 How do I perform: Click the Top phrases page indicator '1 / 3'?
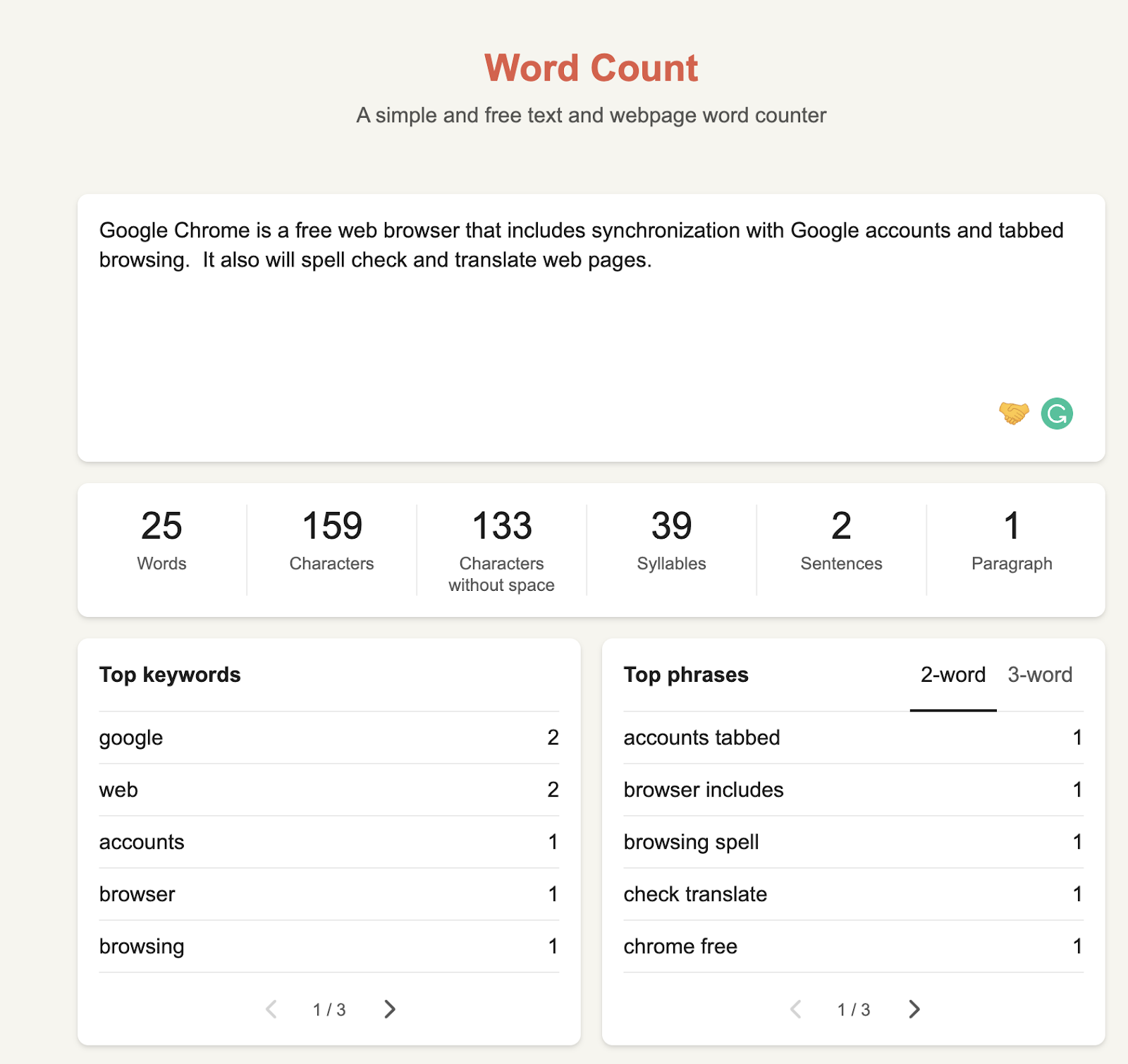(854, 1010)
